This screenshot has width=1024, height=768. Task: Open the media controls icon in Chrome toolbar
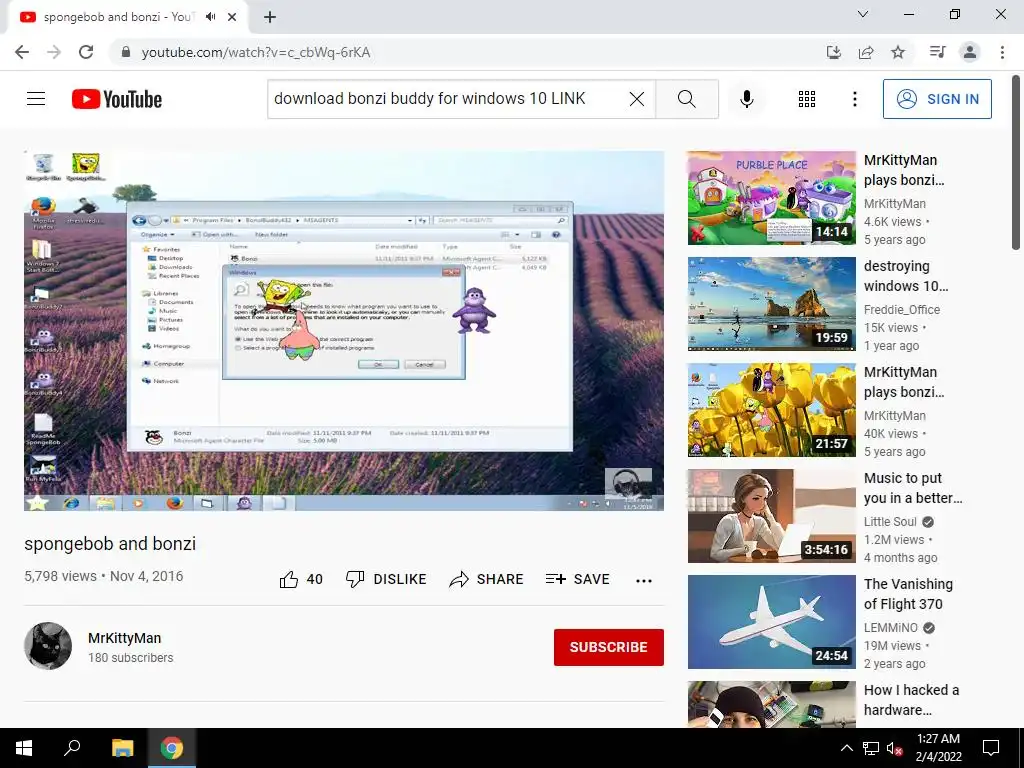(x=937, y=52)
